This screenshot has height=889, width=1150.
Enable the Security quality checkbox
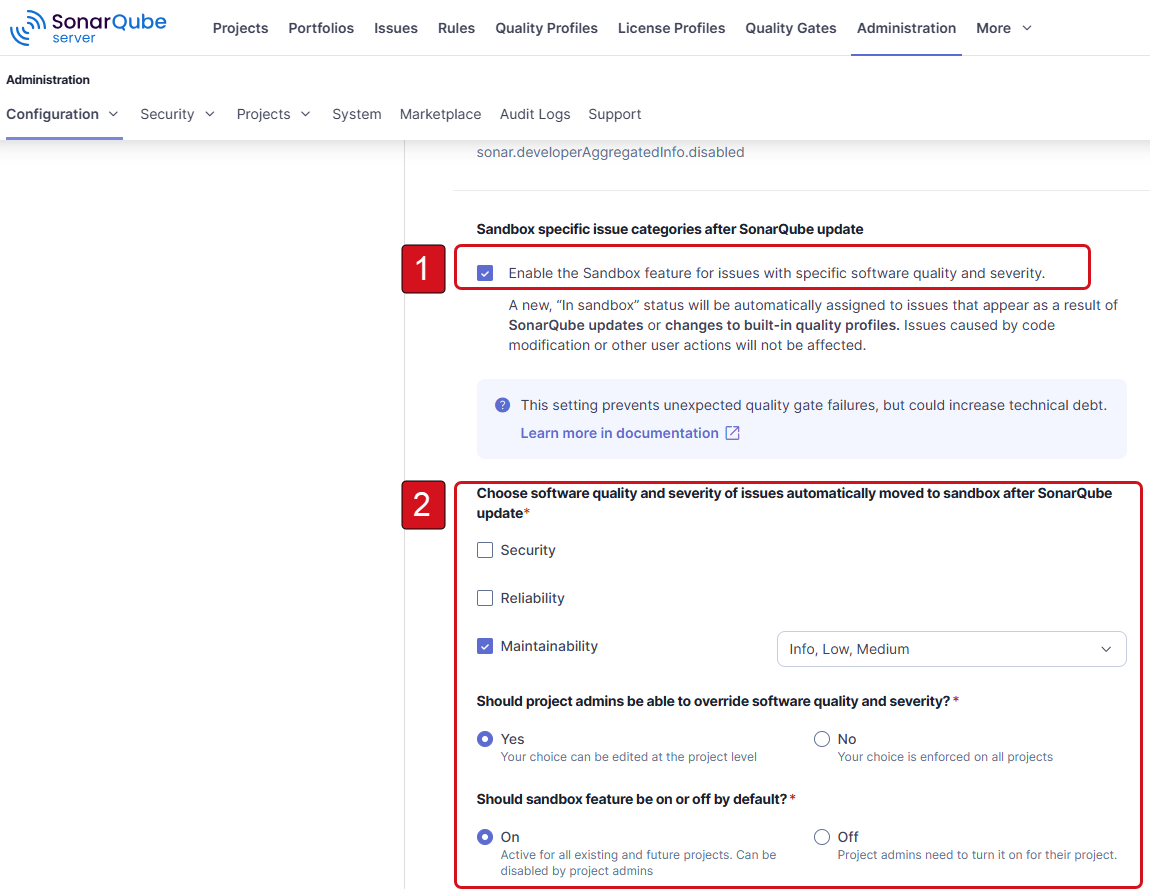tap(485, 549)
